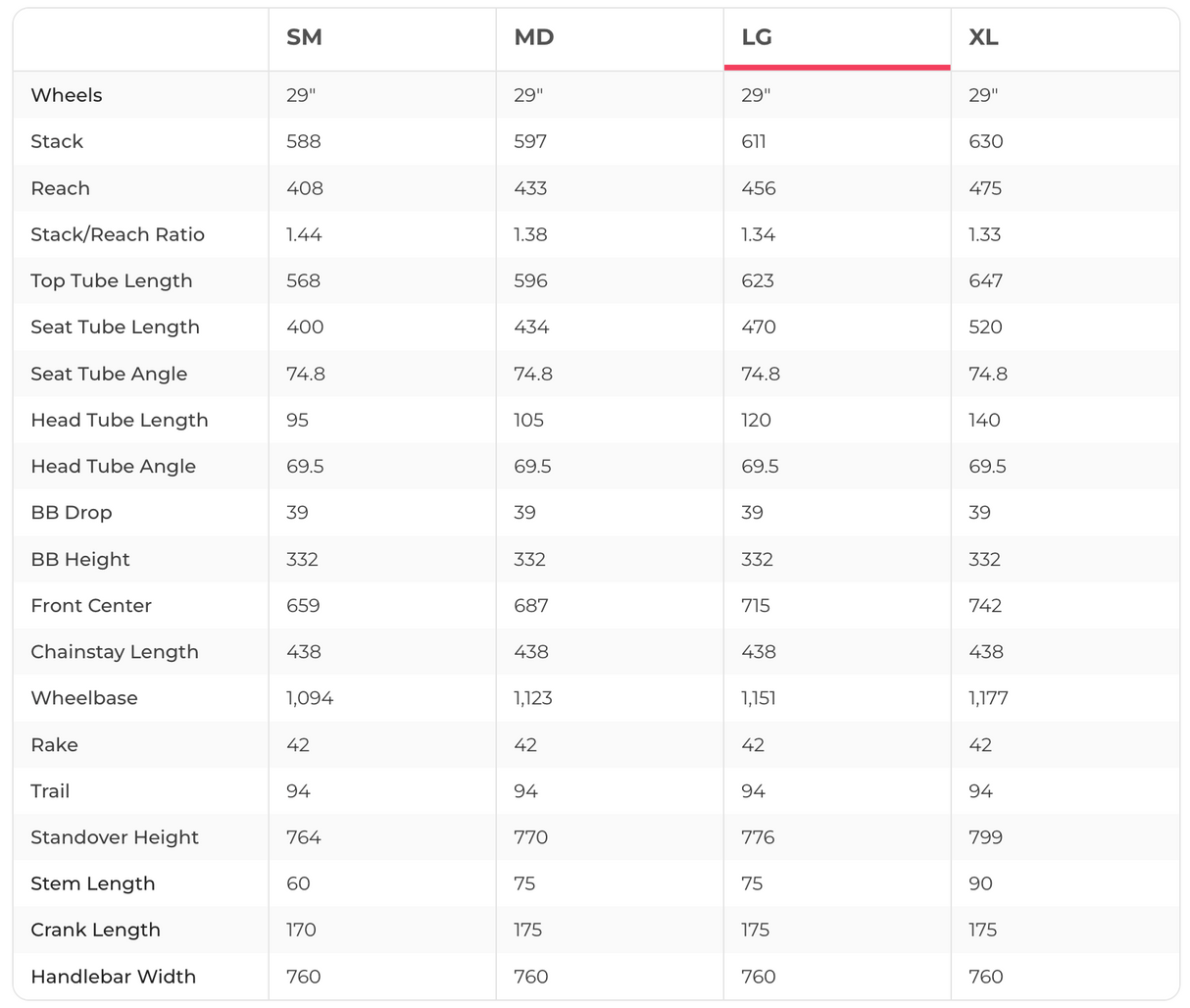Viewport: 1190px width, 1008px height.
Task: Click the Seat Tube Angle row label
Action: [x=109, y=374]
